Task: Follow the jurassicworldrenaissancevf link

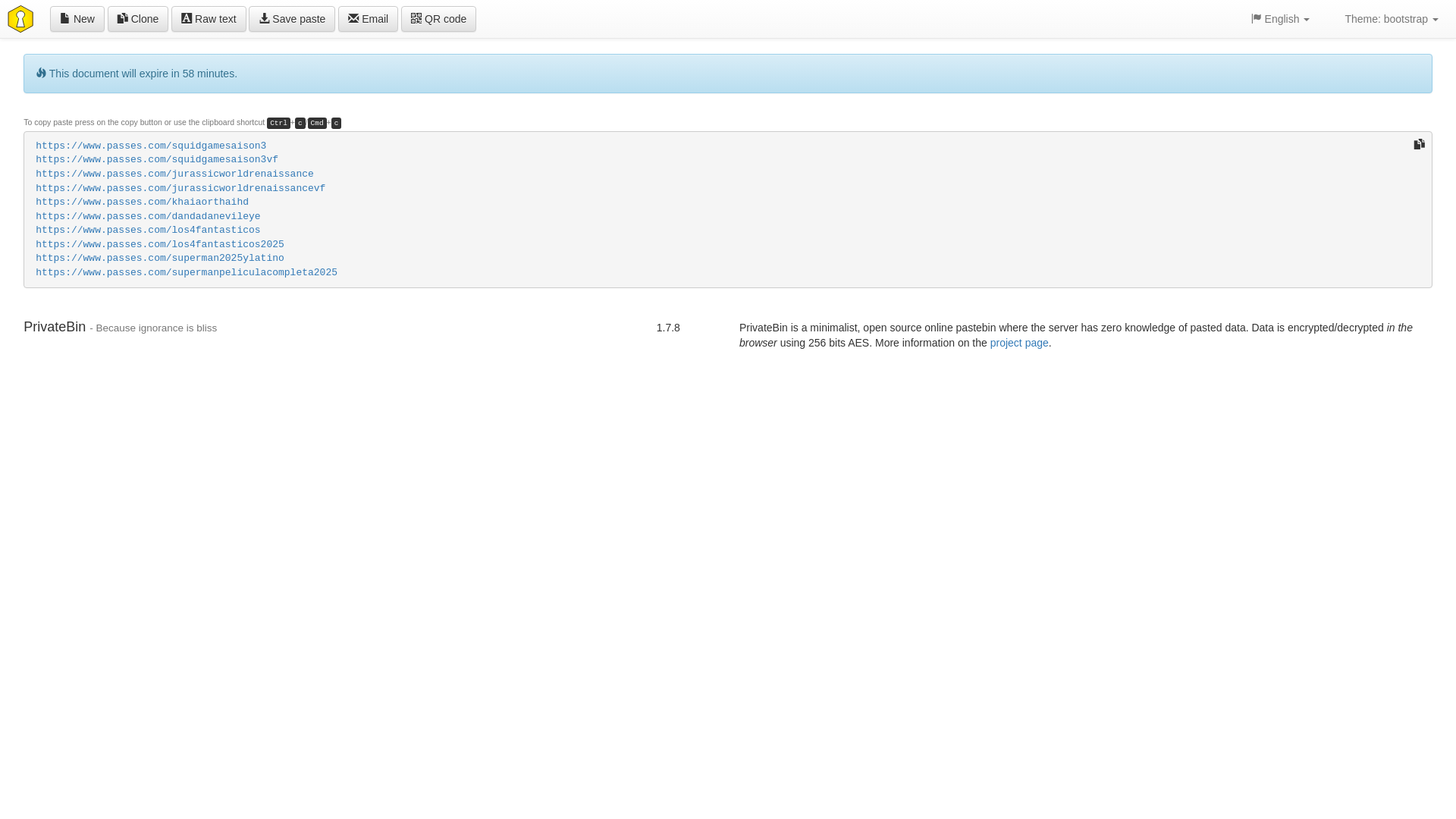Action: [180, 188]
